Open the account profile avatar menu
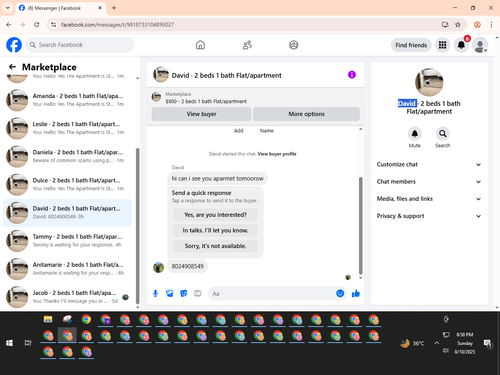This screenshot has height=375, width=500. pos(480,45)
